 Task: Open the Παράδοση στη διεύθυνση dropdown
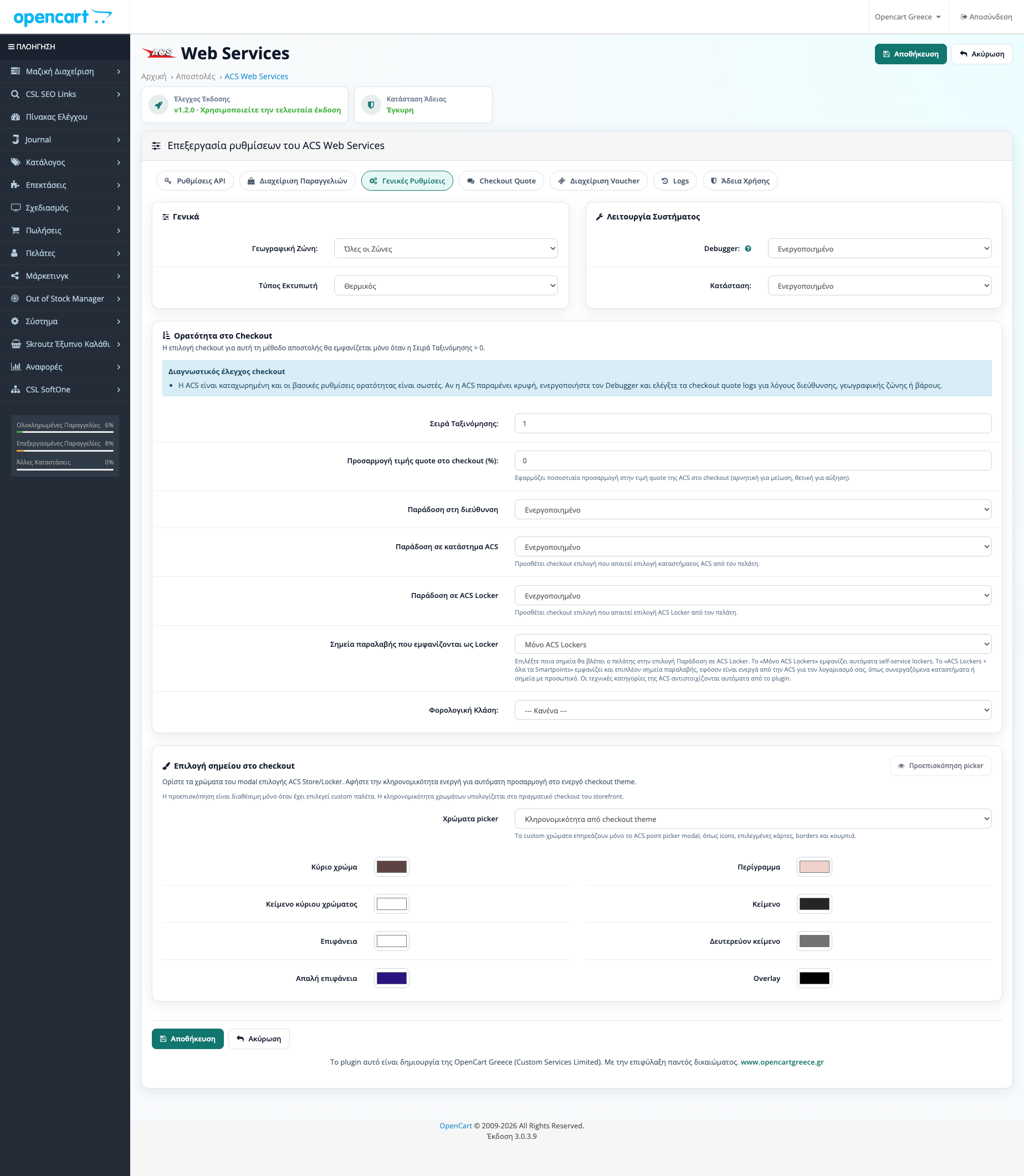(753, 510)
